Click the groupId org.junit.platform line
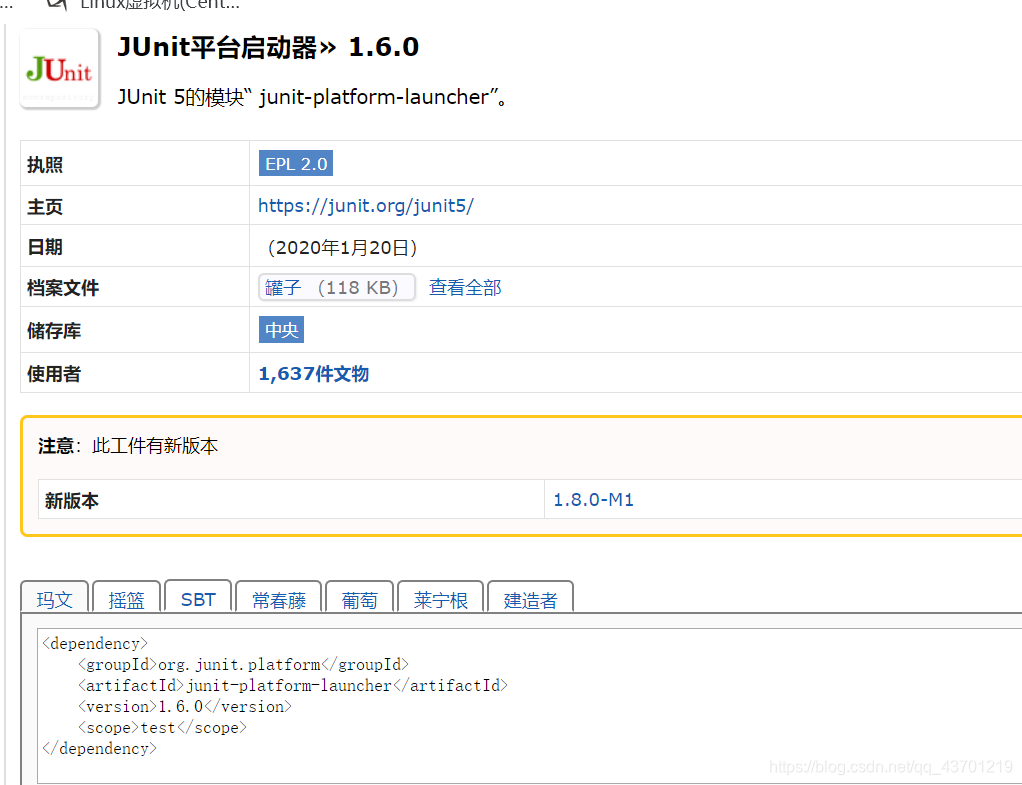This screenshot has height=785, width=1022. [x=243, y=664]
